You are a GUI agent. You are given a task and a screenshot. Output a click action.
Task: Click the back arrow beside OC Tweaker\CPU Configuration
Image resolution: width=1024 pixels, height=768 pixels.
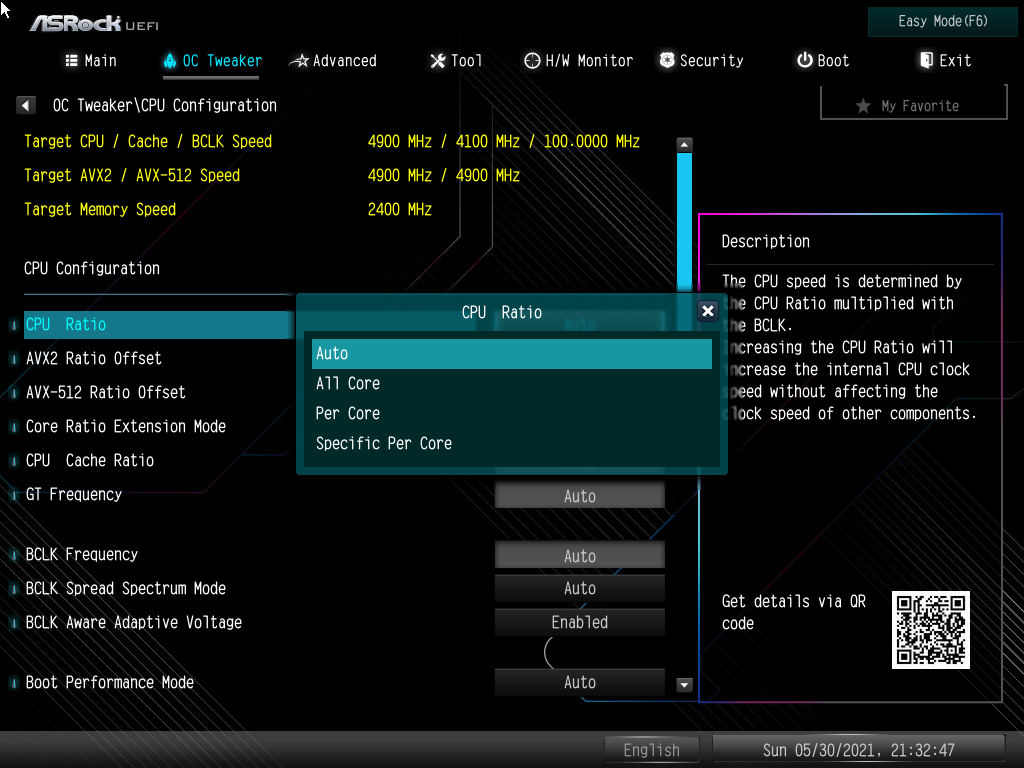[27, 105]
